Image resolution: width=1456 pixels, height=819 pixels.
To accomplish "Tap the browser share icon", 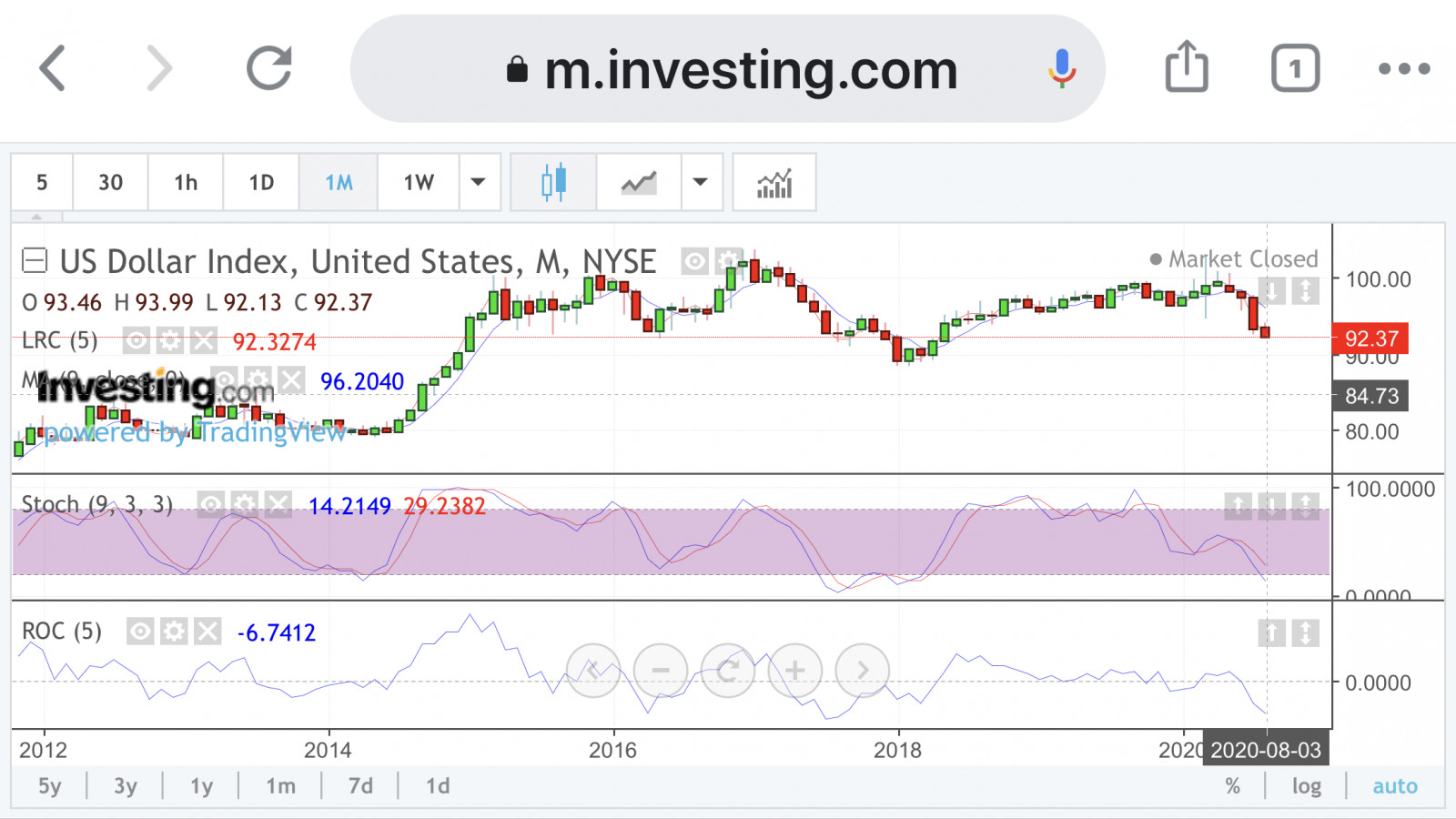I will (1187, 67).
